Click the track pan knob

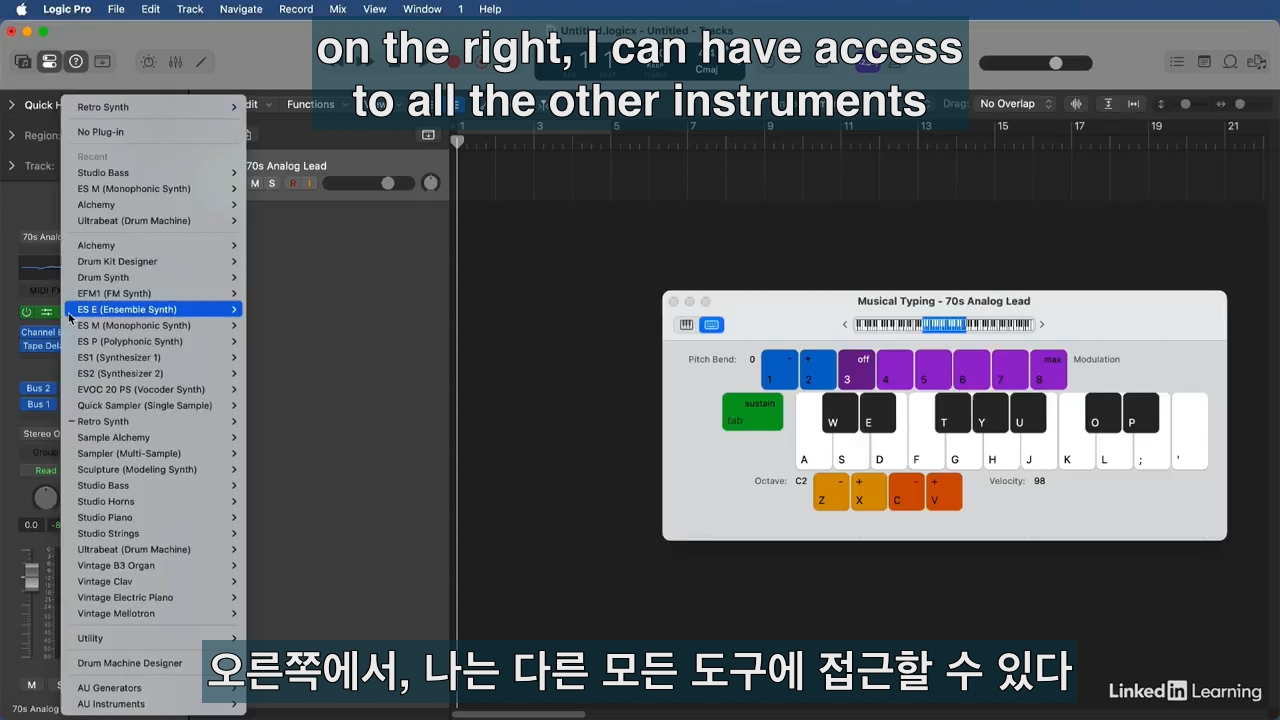[x=430, y=183]
